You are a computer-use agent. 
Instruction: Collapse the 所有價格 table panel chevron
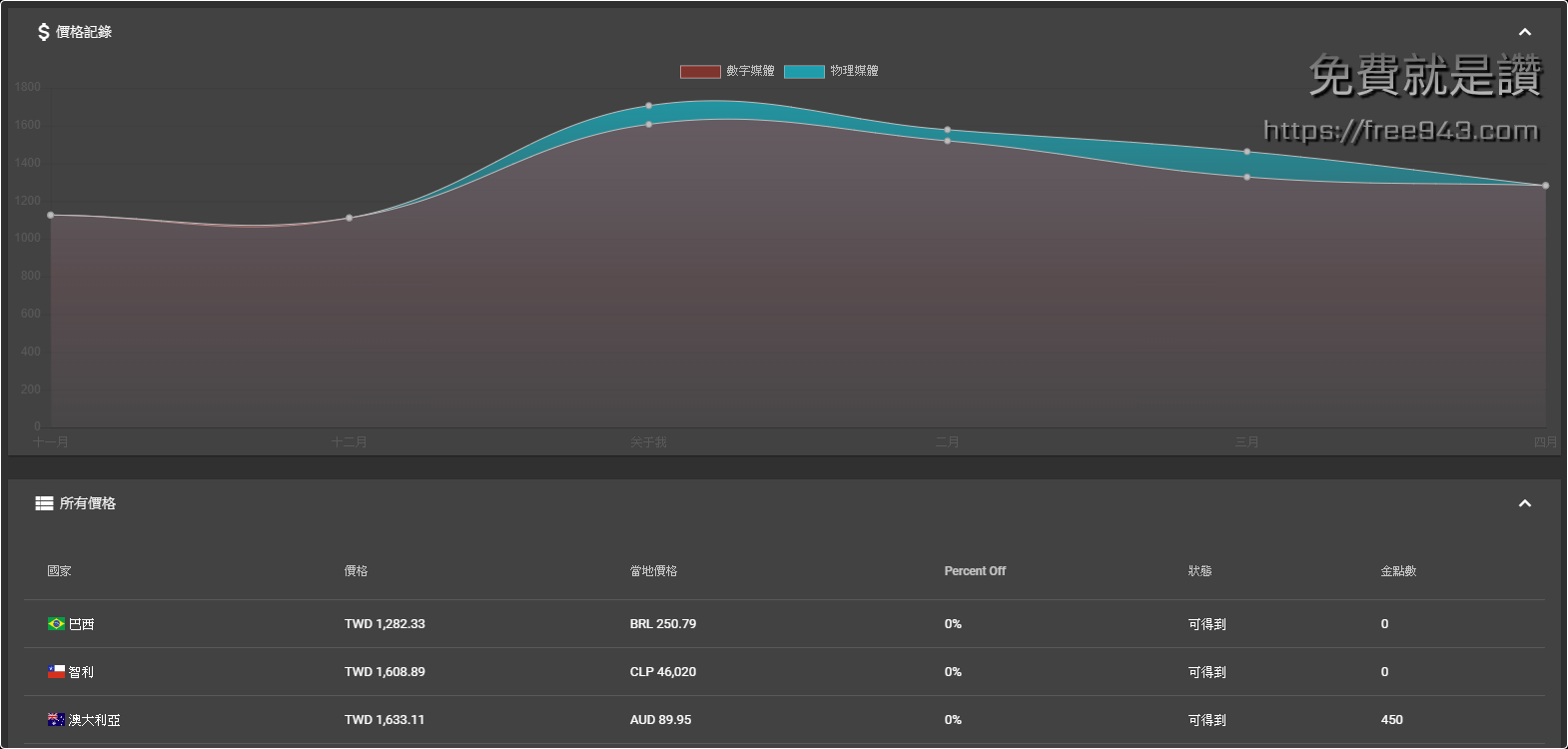pyautogui.click(x=1524, y=503)
